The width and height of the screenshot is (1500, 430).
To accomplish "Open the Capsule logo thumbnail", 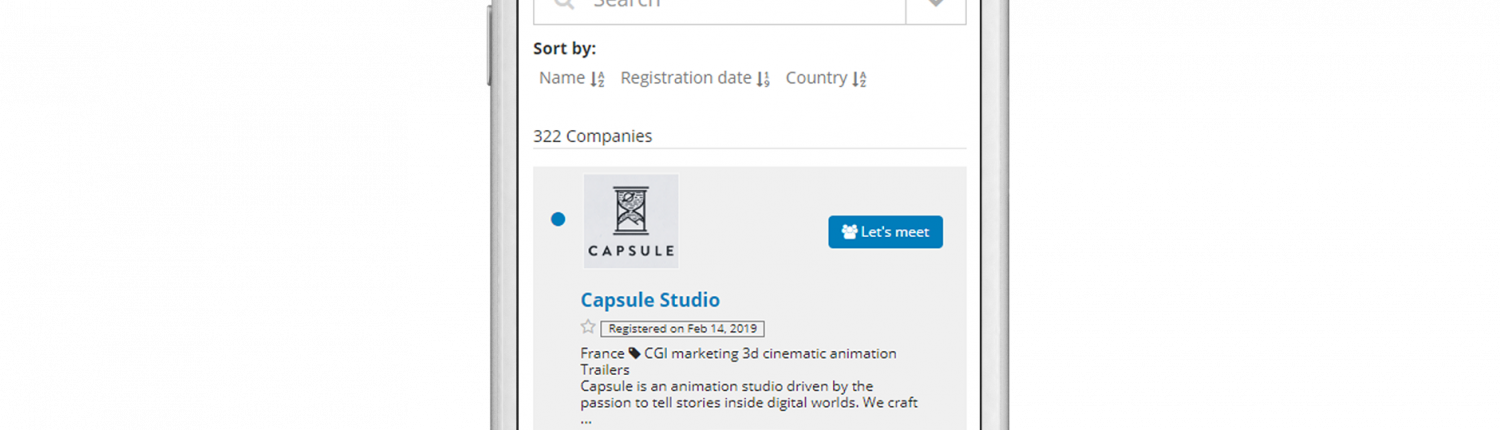I will click(631, 221).
